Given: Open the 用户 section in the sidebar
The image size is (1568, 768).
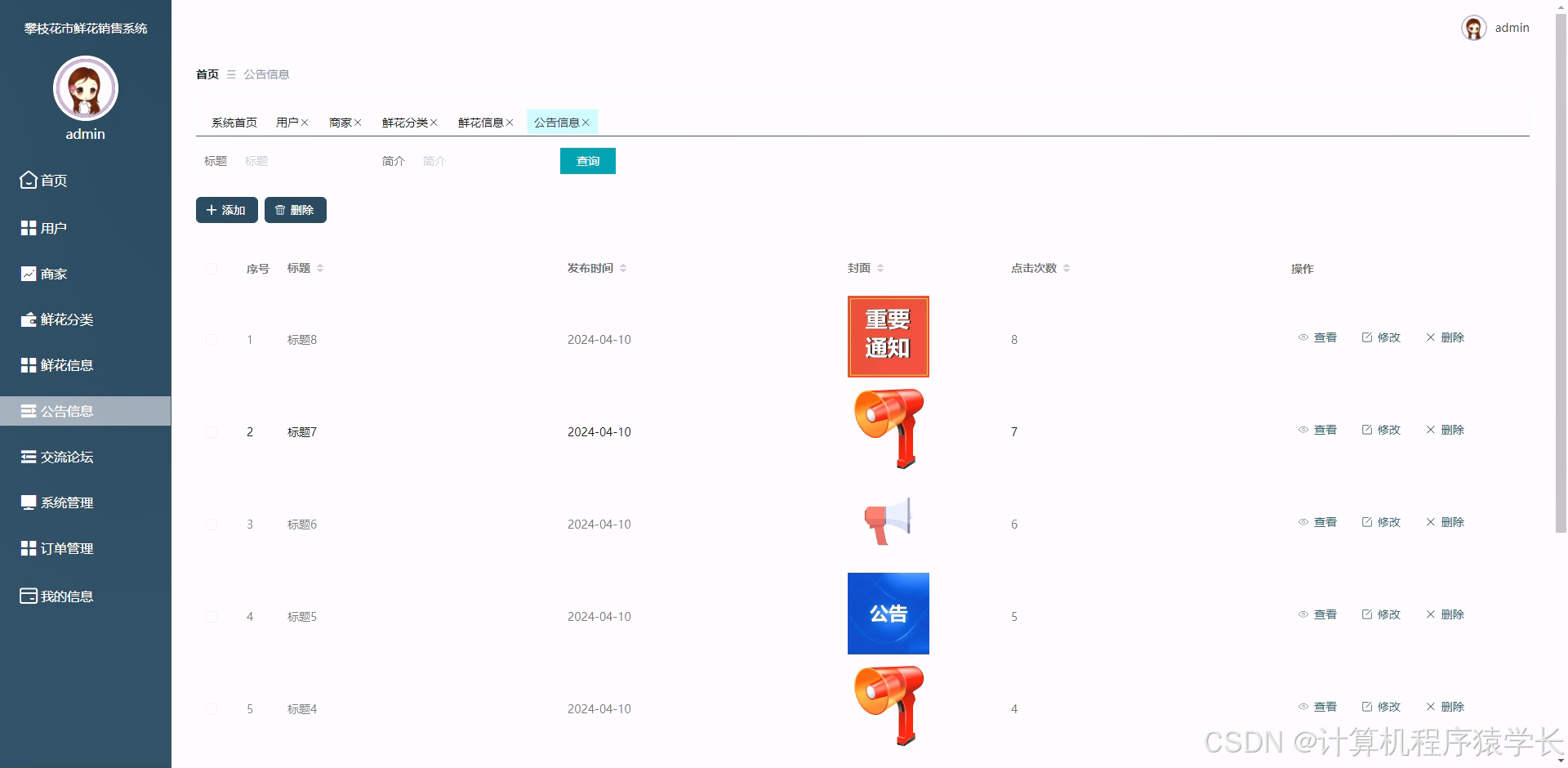Looking at the screenshot, I should coord(53,227).
